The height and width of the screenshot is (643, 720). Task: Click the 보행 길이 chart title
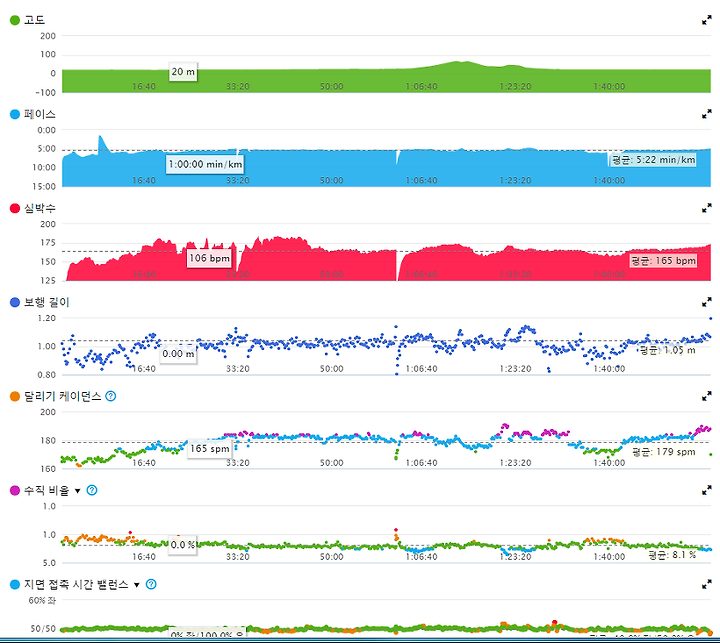click(46, 302)
